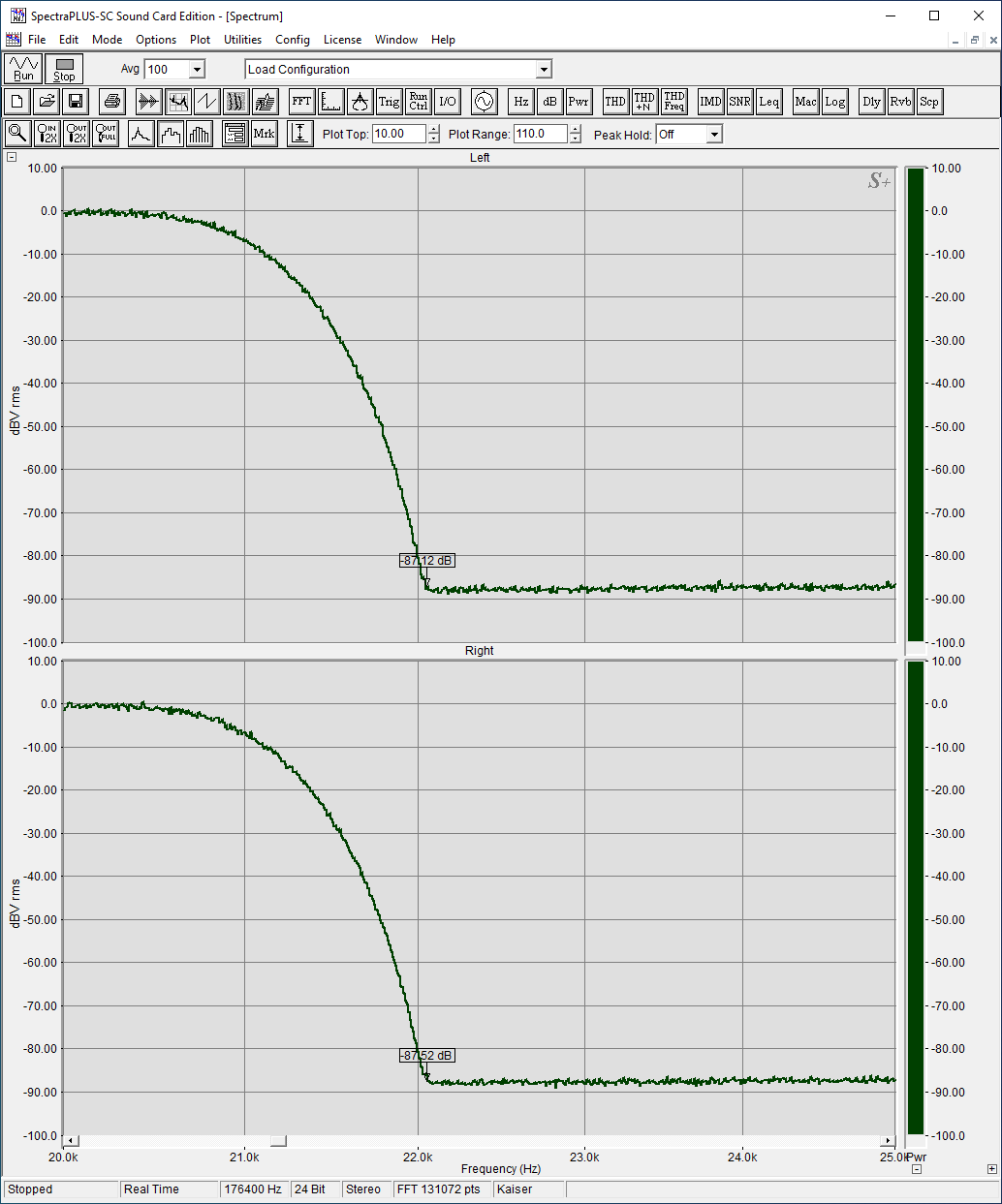Viewport: 1002px width, 1204px height.
Task: Select the magnifier zoom tool
Action: pos(17,134)
